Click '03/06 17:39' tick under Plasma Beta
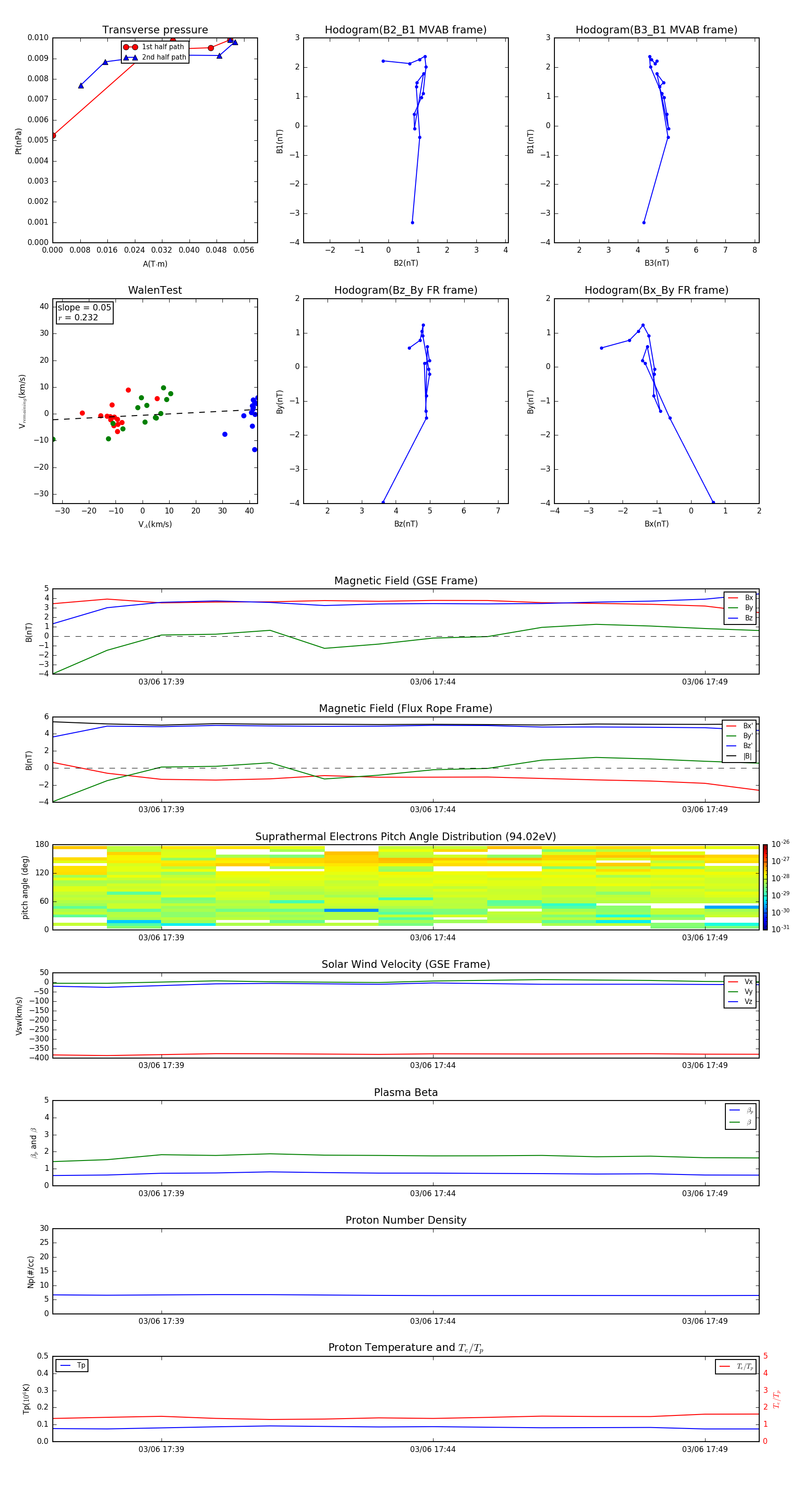The width and height of the screenshot is (812, 1489). click(161, 1193)
